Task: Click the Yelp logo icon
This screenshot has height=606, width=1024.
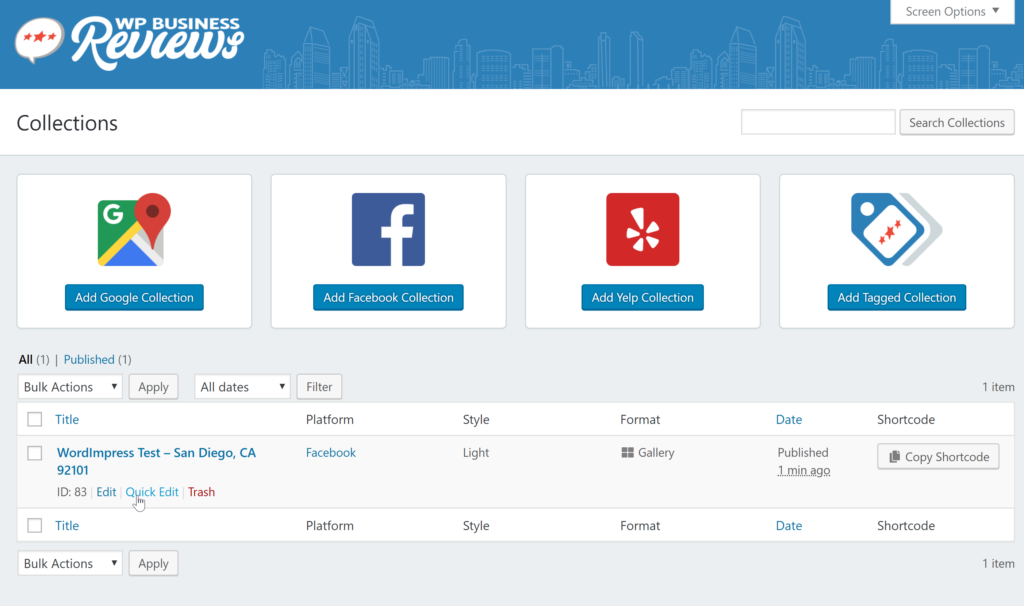Action: point(643,229)
